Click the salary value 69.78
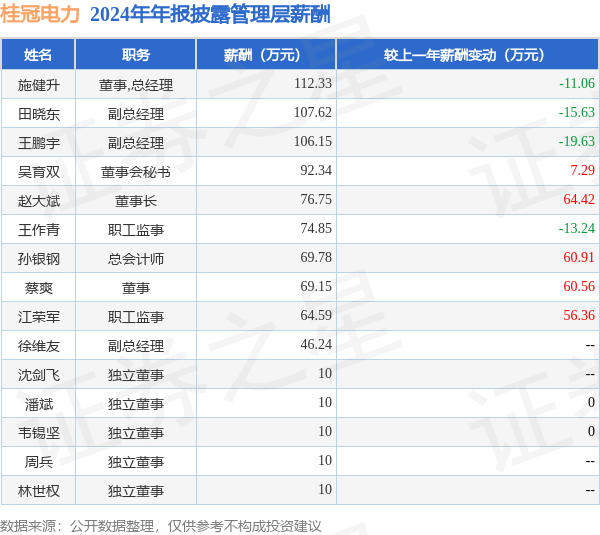 pos(316,258)
